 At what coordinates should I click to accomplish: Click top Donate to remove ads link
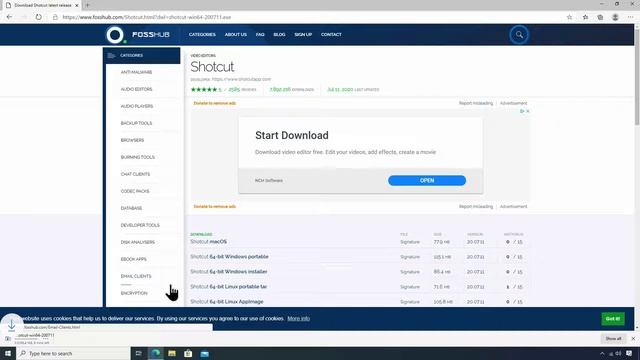(x=215, y=103)
